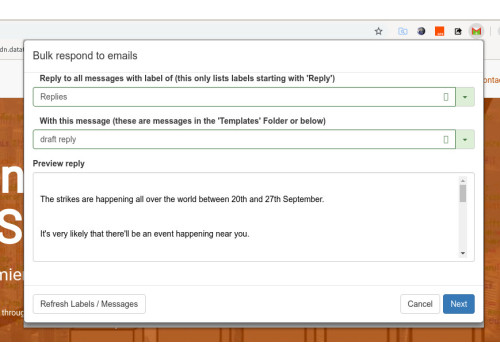Click 'event happening near you' preview line
Viewport: 500px width, 360px height.
(145, 234)
